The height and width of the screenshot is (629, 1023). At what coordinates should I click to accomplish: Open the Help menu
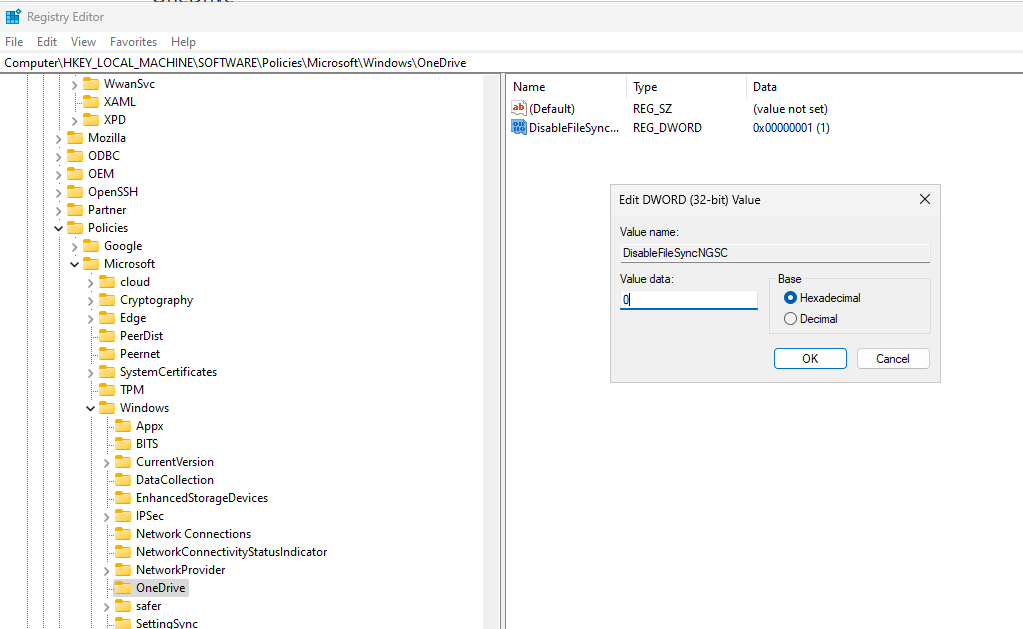(x=183, y=42)
